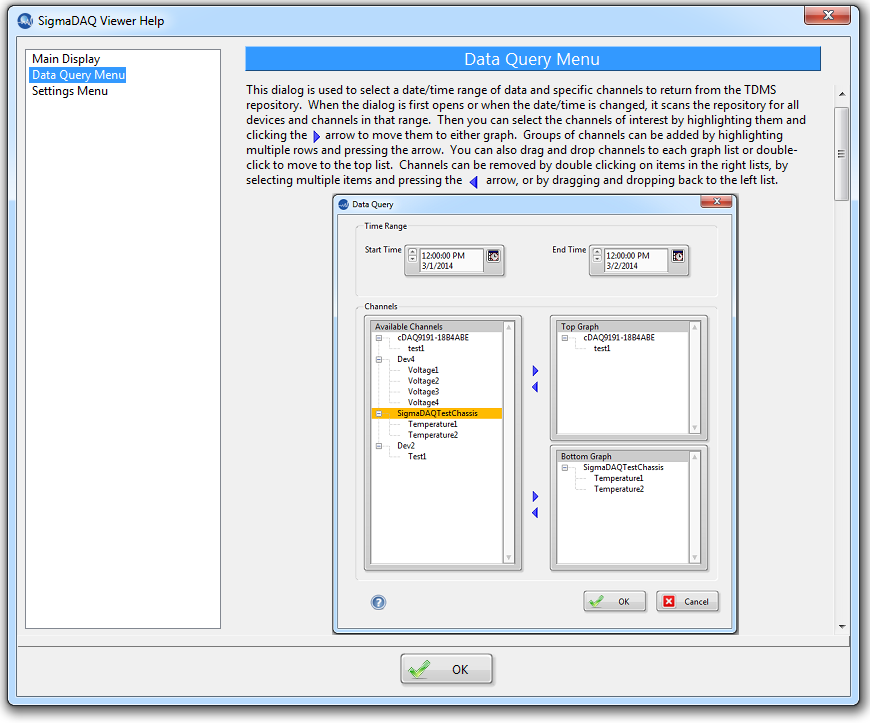Select Temperature1 in Bottom Graph list
The width and height of the screenshot is (870, 723).
(618, 478)
